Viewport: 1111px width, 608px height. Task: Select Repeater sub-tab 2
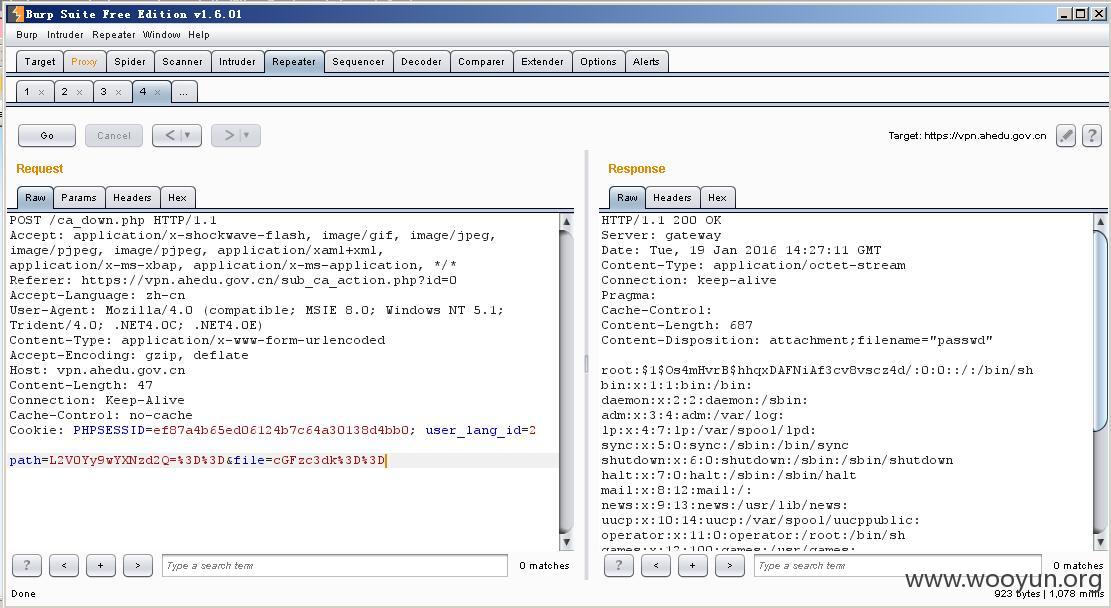pyautogui.click(x=64, y=92)
